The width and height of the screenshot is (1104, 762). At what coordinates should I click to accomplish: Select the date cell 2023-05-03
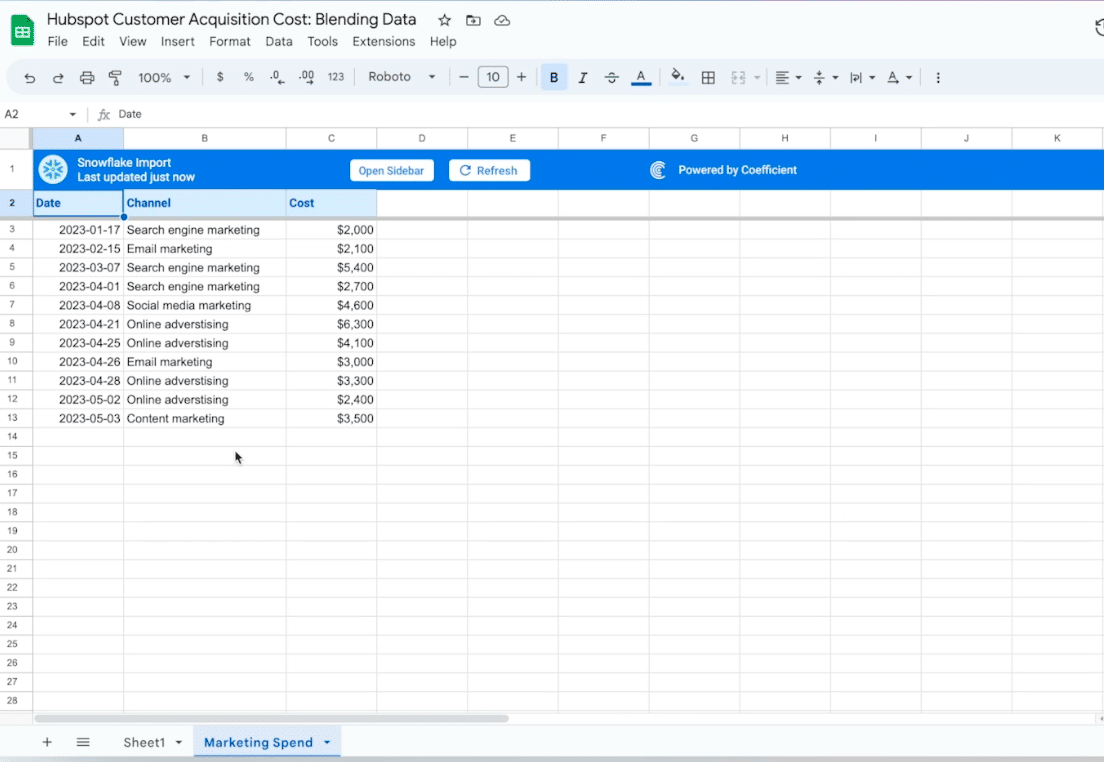pos(78,418)
